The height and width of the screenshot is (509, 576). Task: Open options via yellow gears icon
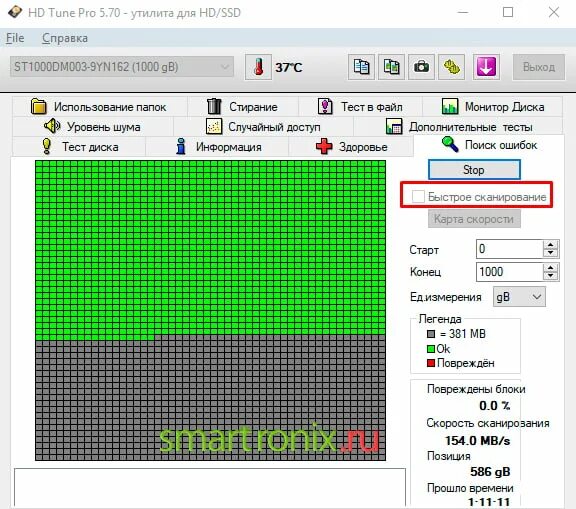(451, 67)
